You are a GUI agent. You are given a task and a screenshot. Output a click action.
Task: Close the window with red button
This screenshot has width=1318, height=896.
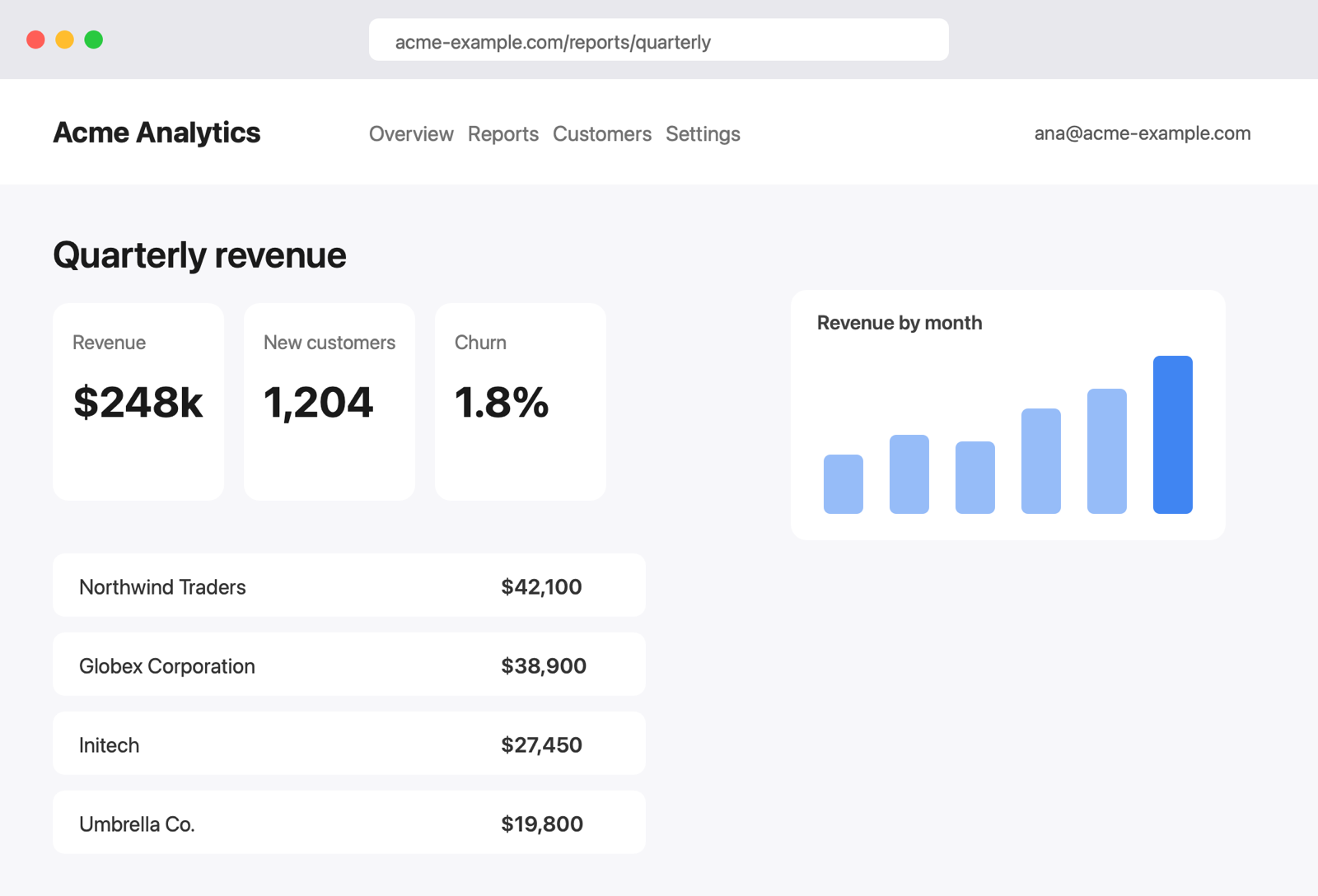[x=35, y=40]
